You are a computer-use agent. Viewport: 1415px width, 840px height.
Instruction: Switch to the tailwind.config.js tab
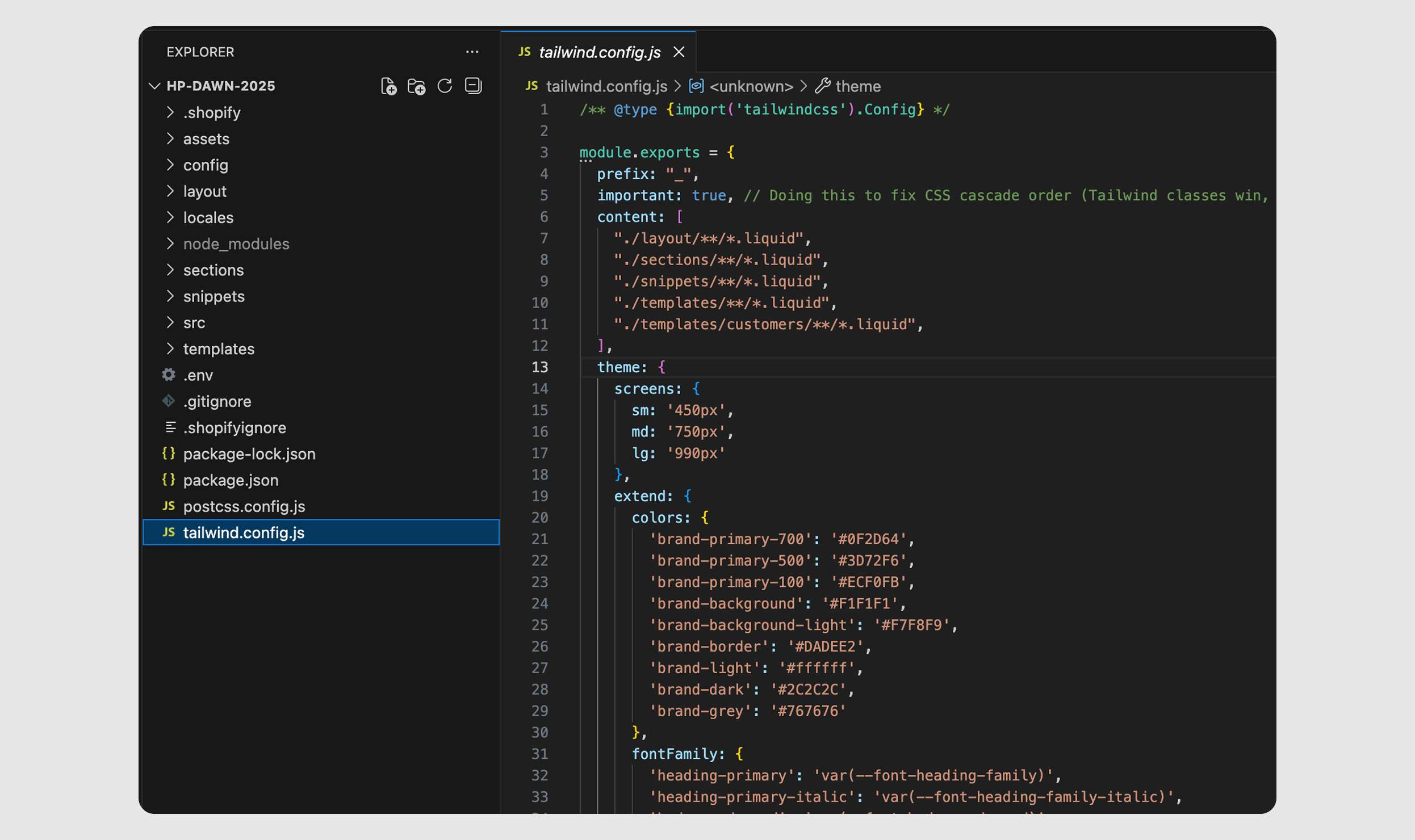(599, 52)
